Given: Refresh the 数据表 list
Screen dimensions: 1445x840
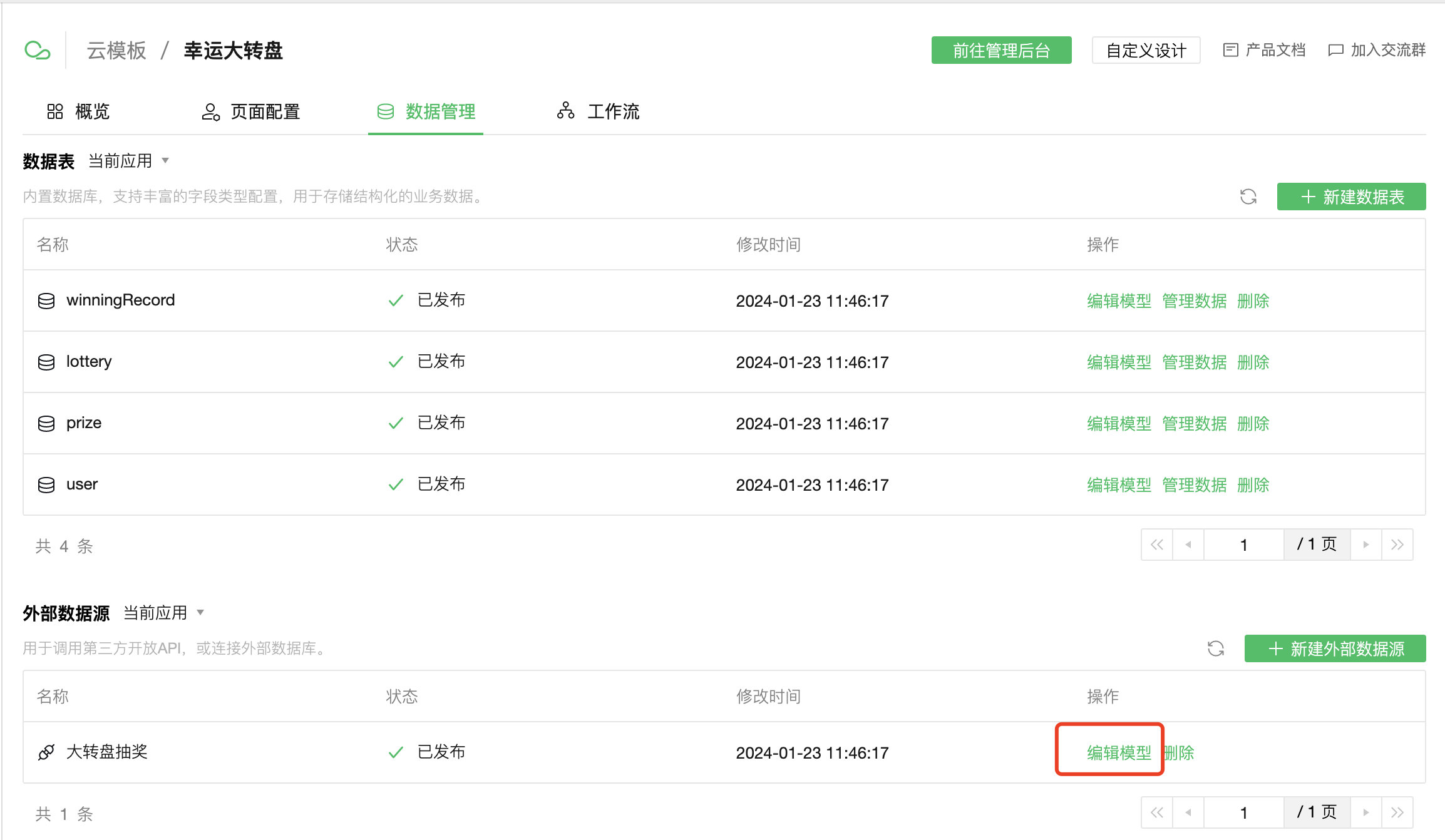Looking at the screenshot, I should (x=1248, y=197).
